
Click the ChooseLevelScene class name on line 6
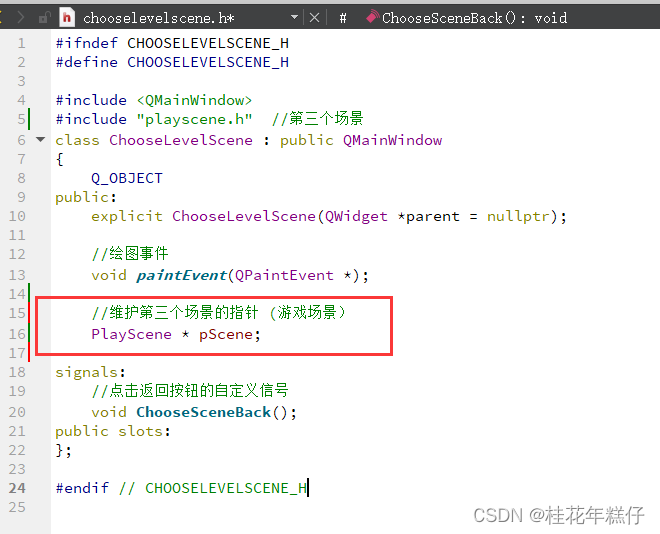181,140
